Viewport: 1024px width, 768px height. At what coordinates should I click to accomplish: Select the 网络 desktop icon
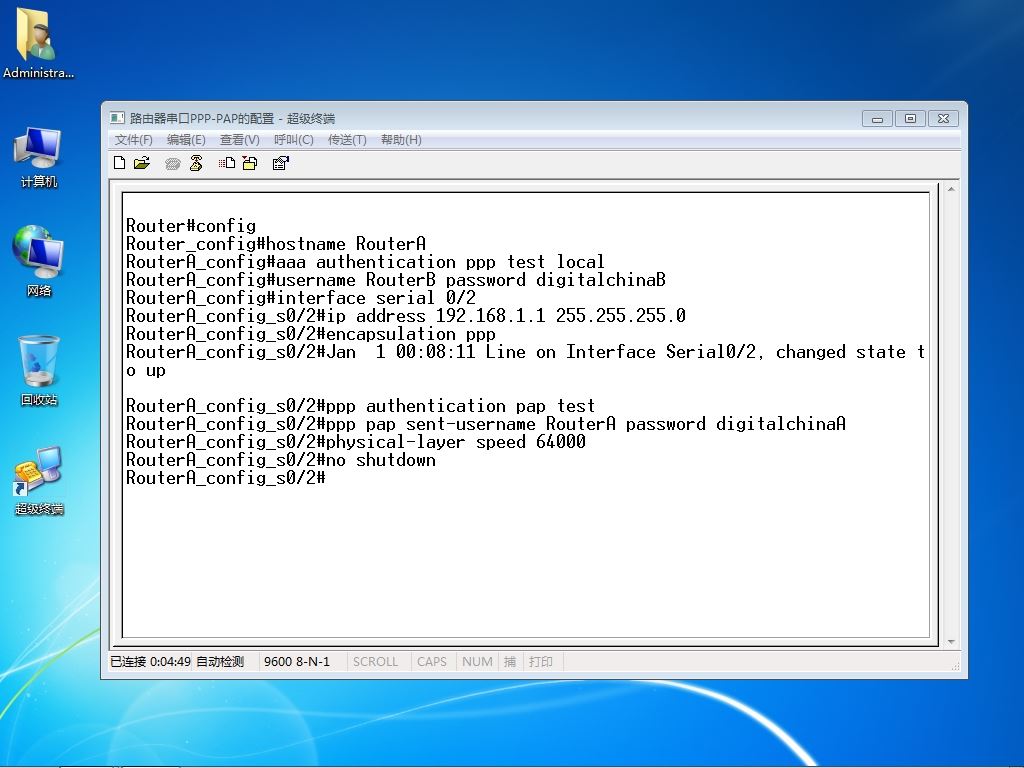point(39,261)
